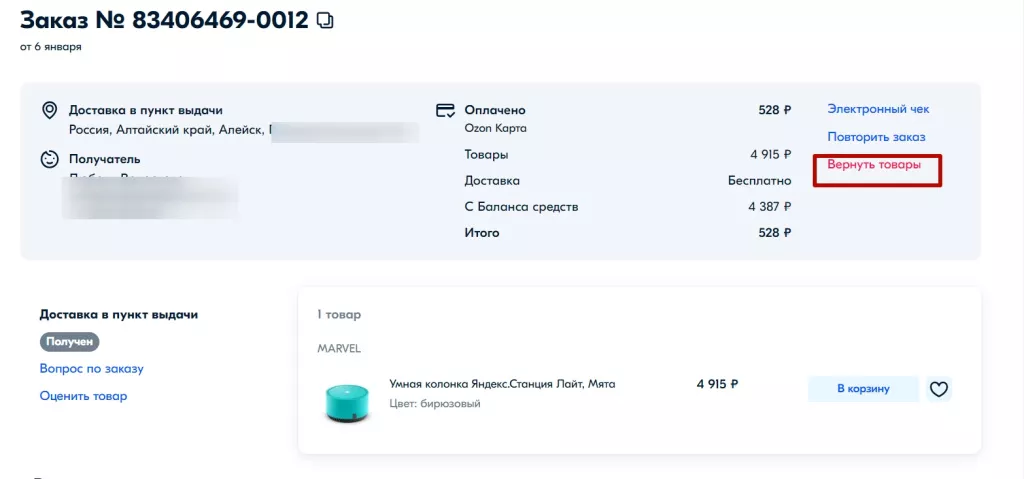Click the С Баланса средств row
Screen dimensions: 1024x479
521,207
